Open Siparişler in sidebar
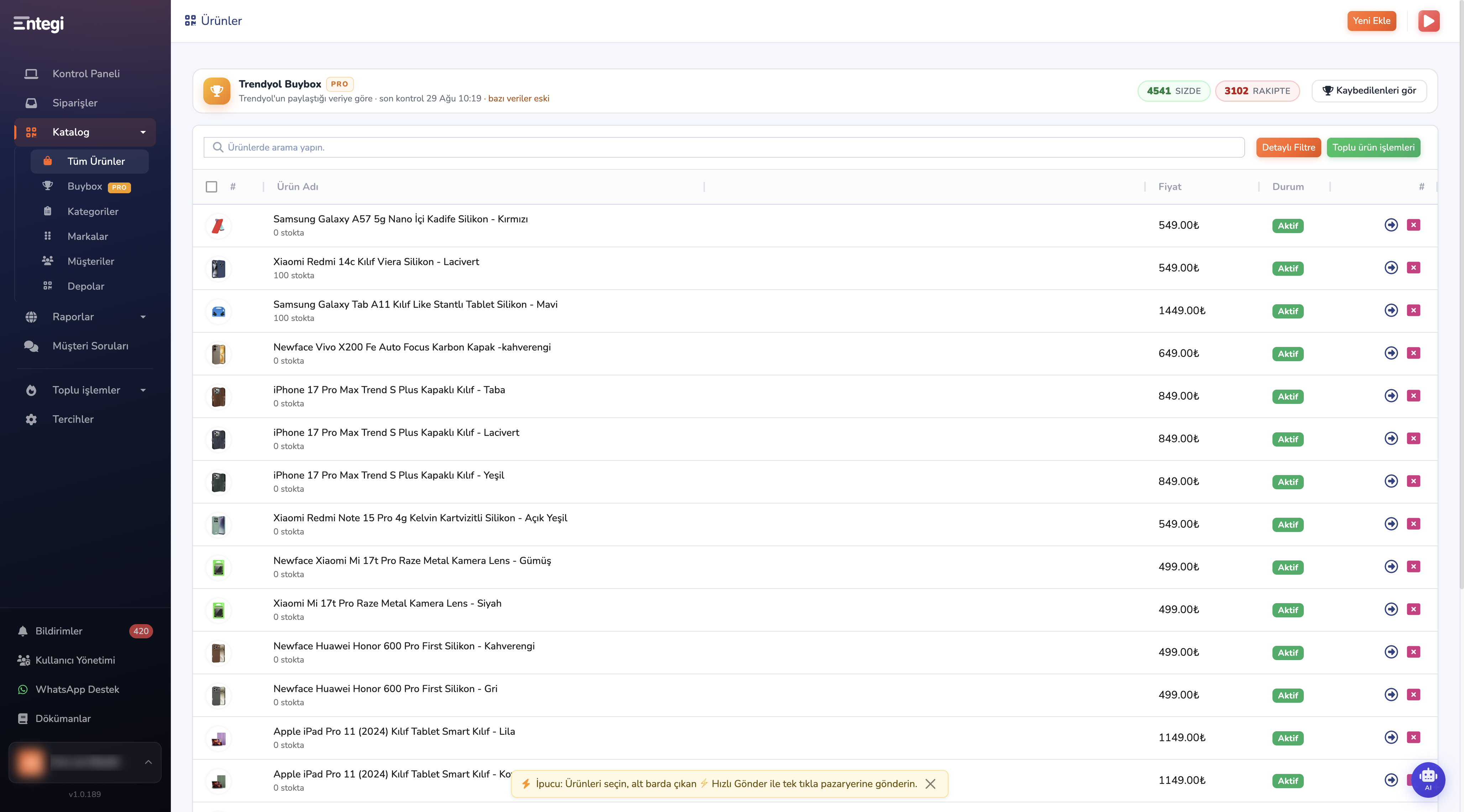Viewport: 1464px width, 812px height. (85, 103)
